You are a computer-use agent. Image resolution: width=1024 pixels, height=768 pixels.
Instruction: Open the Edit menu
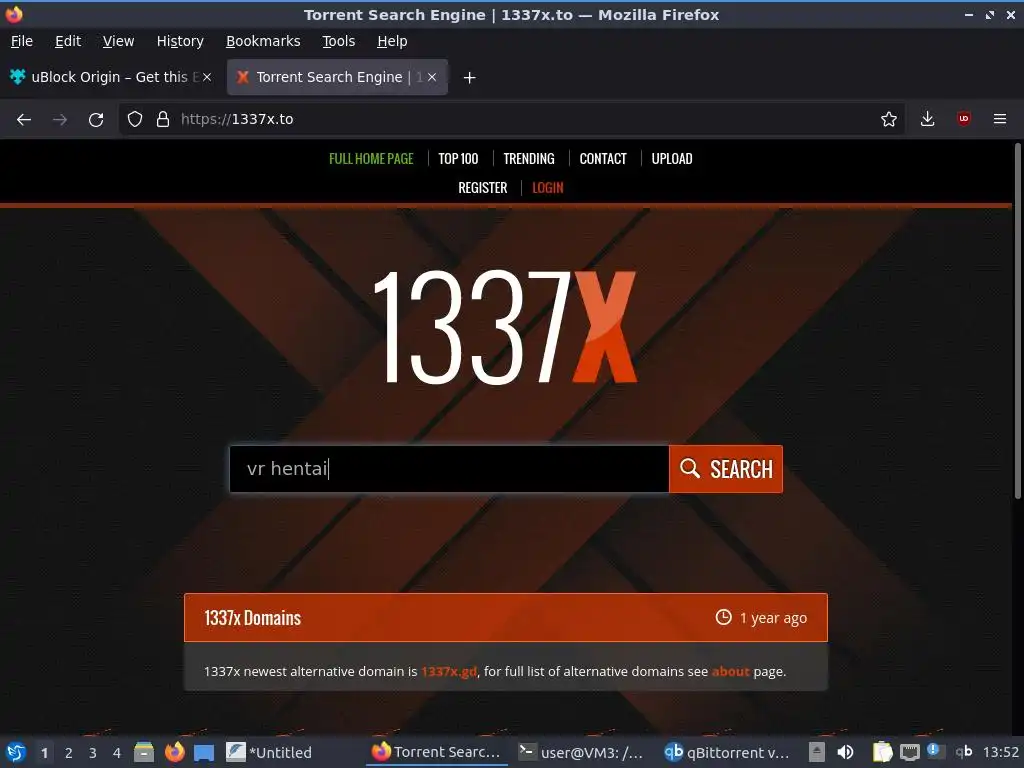click(68, 41)
